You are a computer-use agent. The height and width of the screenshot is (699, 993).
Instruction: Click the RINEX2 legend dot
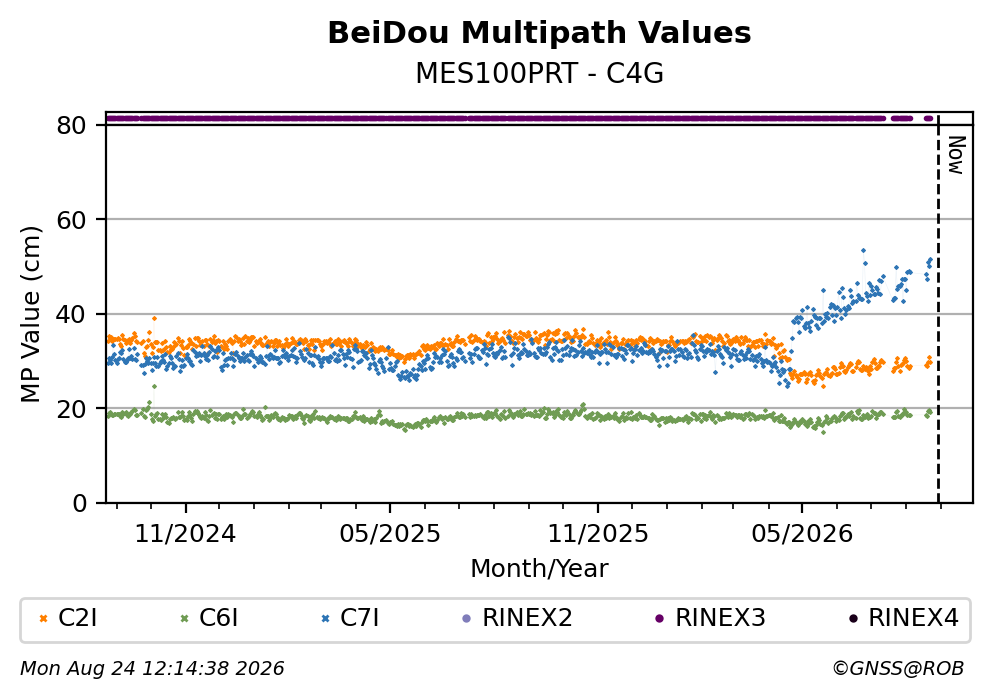coord(467,619)
